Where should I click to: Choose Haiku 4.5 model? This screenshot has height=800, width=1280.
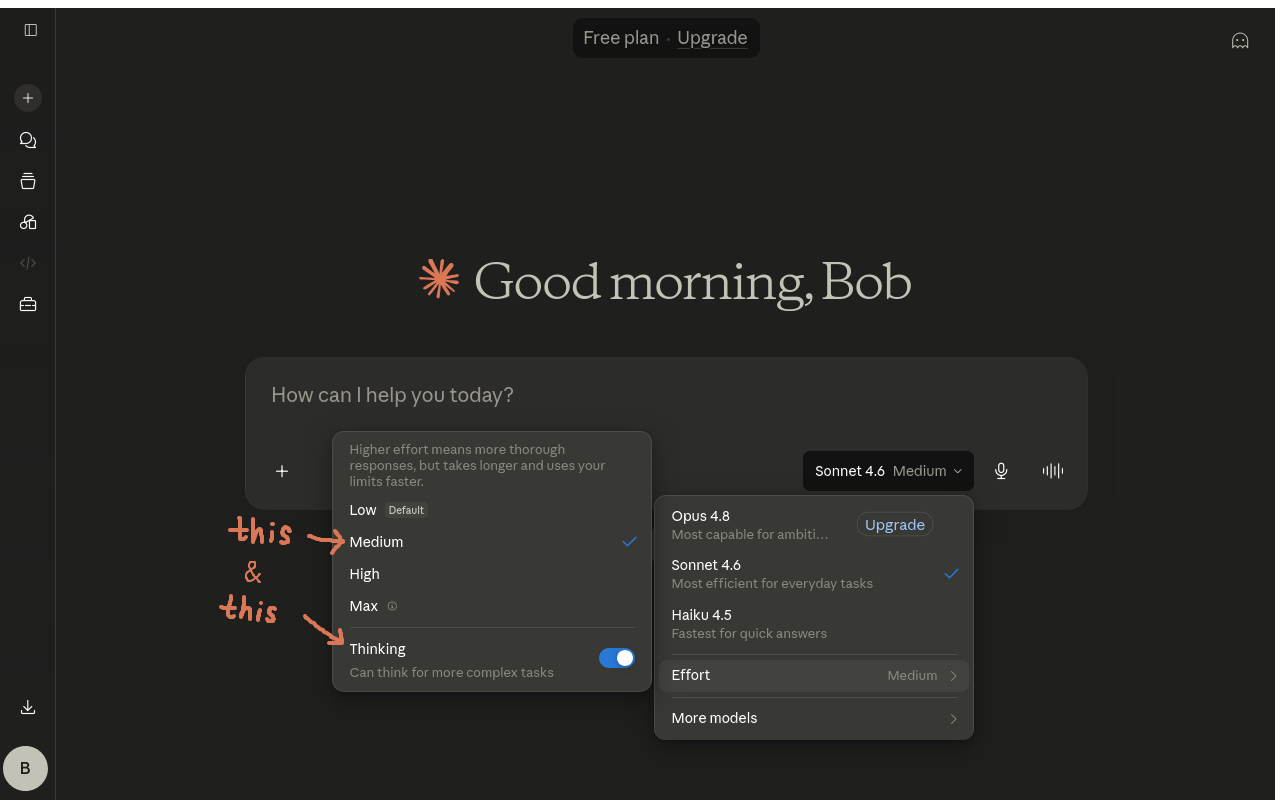[814, 624]
